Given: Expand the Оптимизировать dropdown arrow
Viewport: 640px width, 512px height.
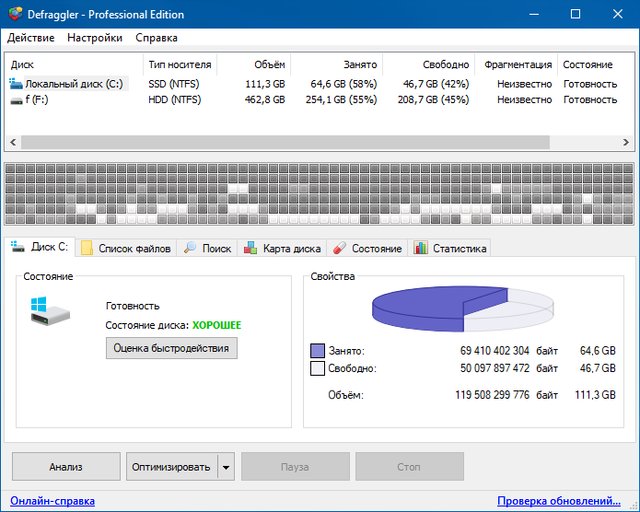Looking at the screenshot, I should (226, 466).
